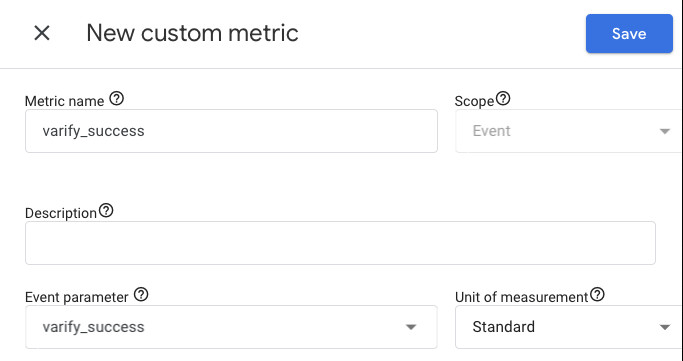
Task: View help for Event parameter
Action: [141, 295]
